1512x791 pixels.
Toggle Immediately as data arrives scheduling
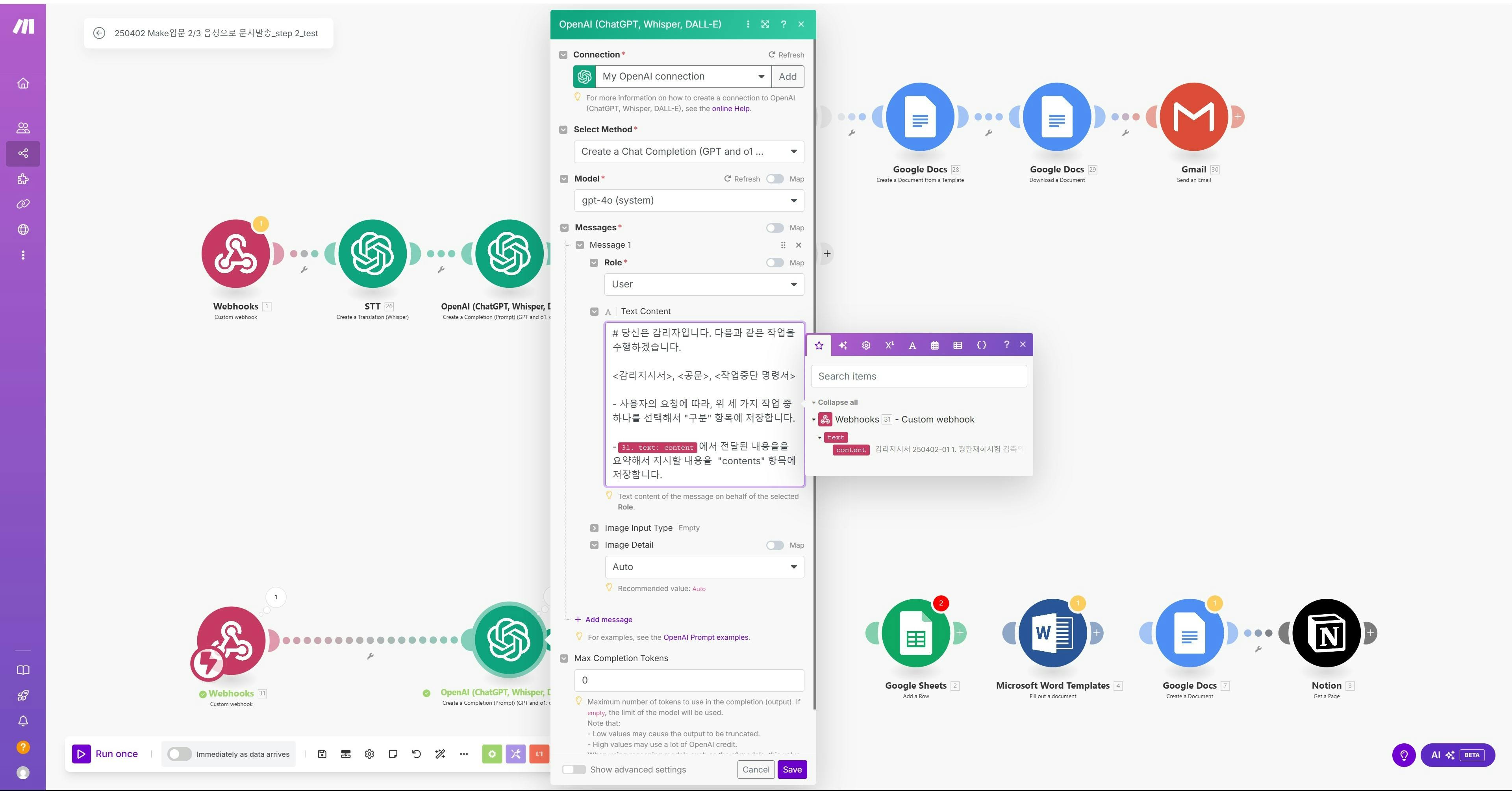click(180, 754)
